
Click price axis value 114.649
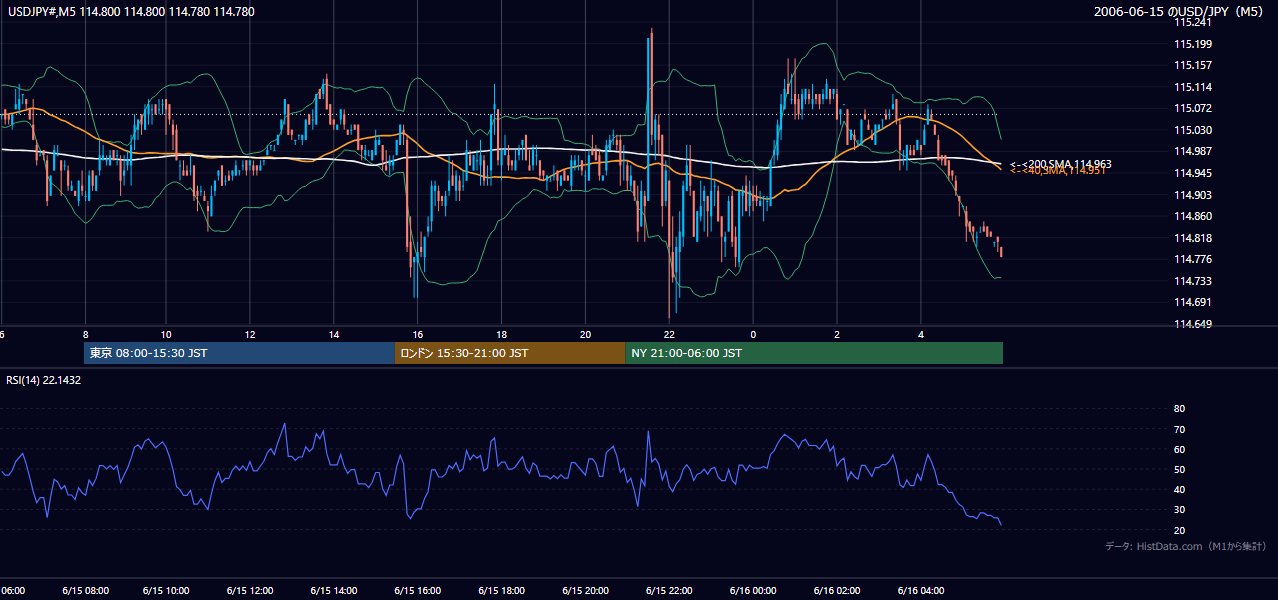(1192, 324)
